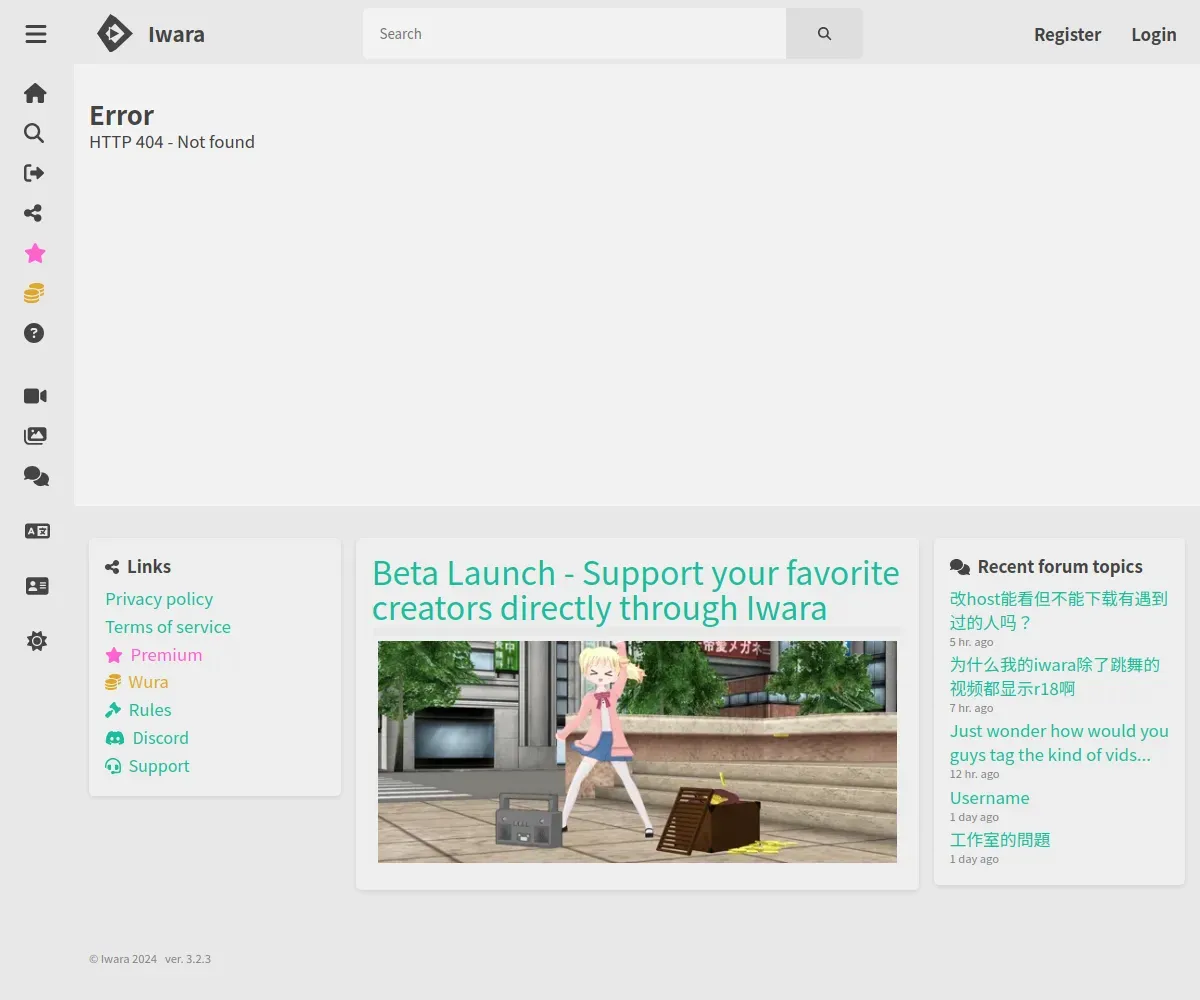Click the Beta Launch dancing character image
The width and height of the screenshot is (1200, 1000).
(637, 751)
